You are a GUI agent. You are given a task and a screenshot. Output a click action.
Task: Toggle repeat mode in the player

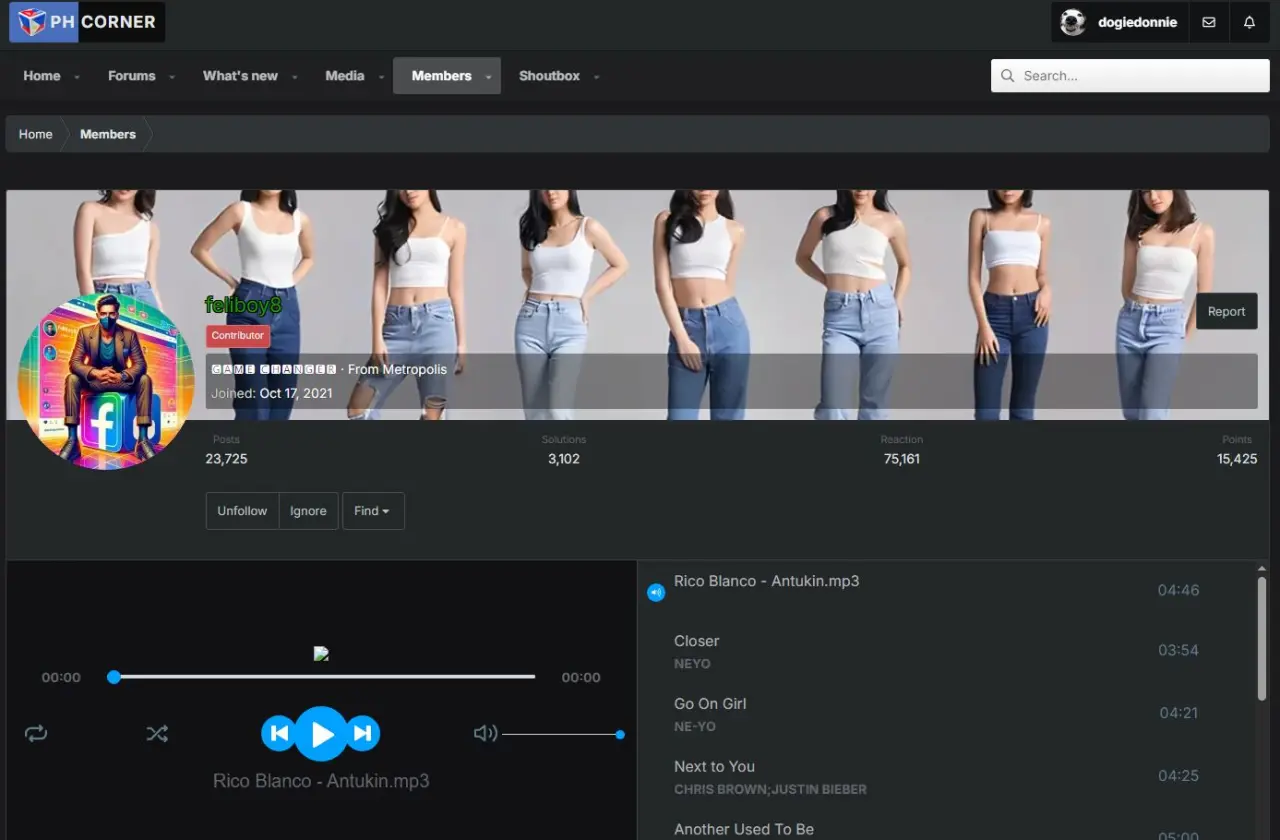point(36,734)
